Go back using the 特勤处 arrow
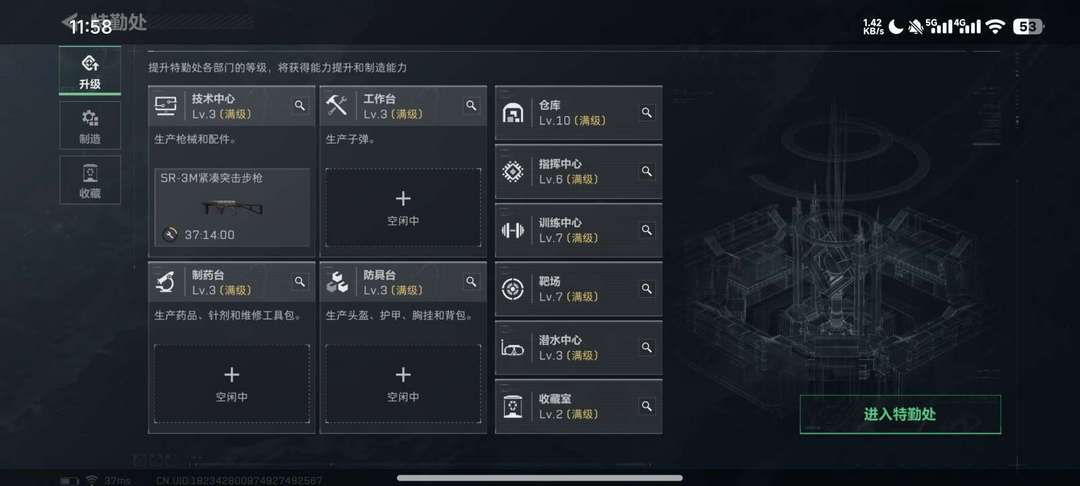 68,22
